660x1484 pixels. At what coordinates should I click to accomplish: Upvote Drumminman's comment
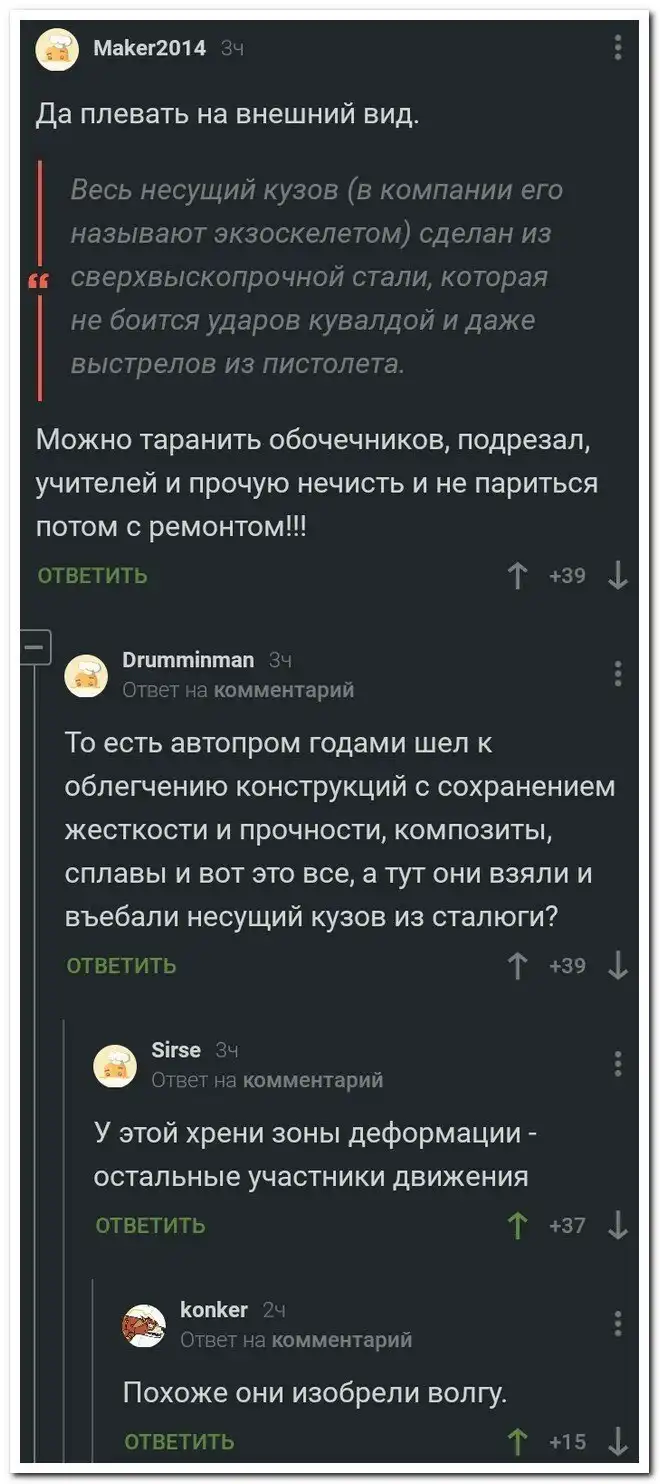518,966
